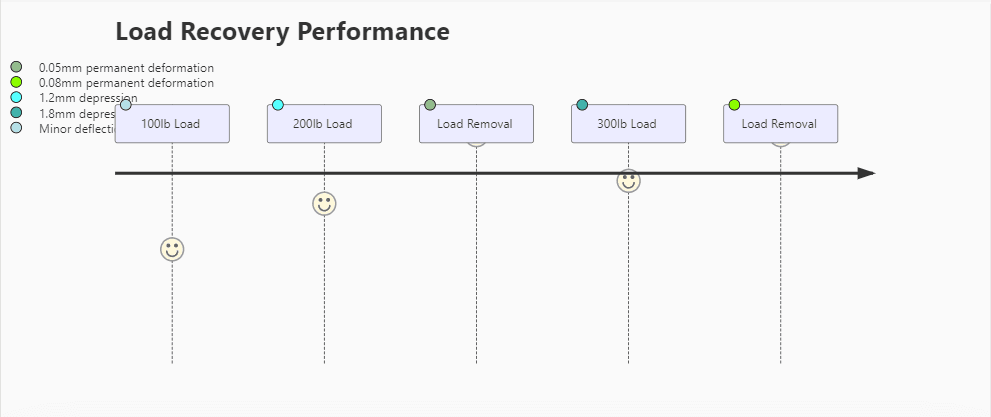Click the smiley face below 200lb Load
Image resolution: width=991 pixels, height=417 pixels.
coord(324,204)
